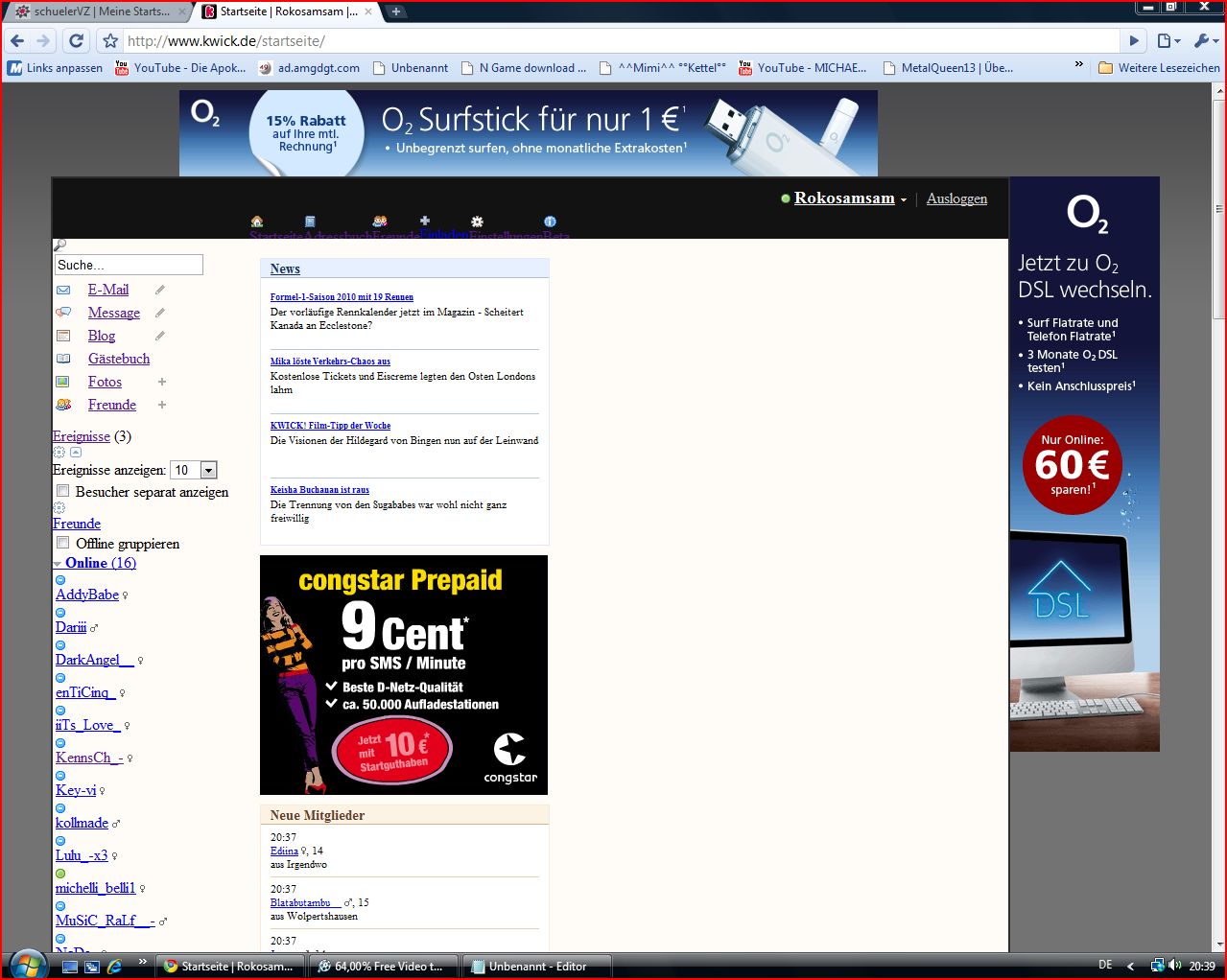
Task: Click the magnifier search icon above Suche
Action: point(59,245)
